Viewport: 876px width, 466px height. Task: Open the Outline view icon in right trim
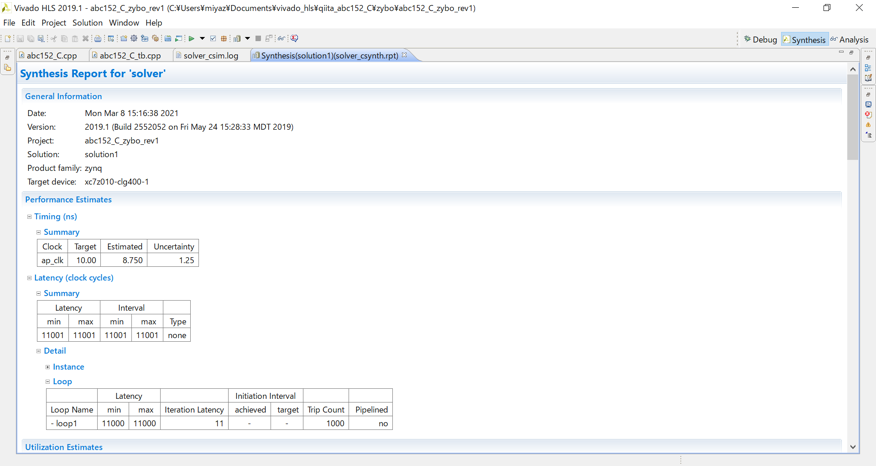click(x=868, y=68)
